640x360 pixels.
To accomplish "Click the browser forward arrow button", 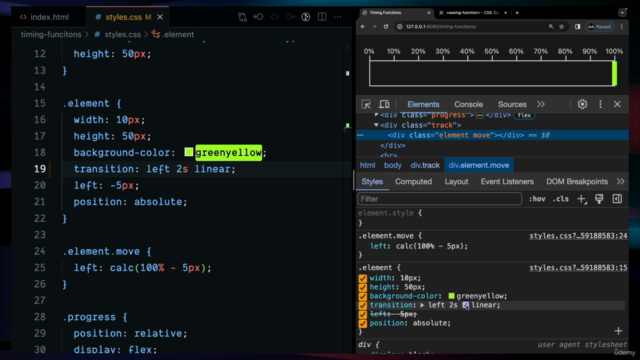I will pos(374,27).
